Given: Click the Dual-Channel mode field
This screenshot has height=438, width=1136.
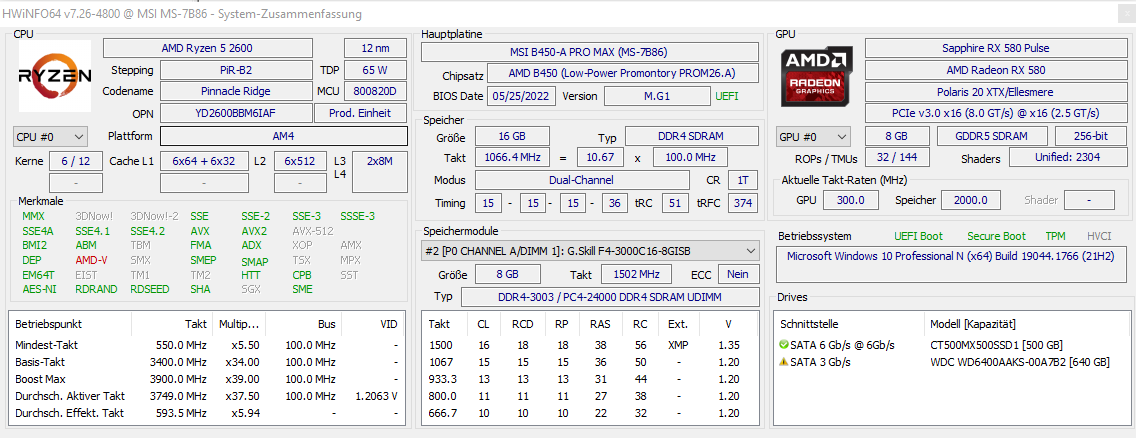Looking at the screenshot, I should point(582,180).
